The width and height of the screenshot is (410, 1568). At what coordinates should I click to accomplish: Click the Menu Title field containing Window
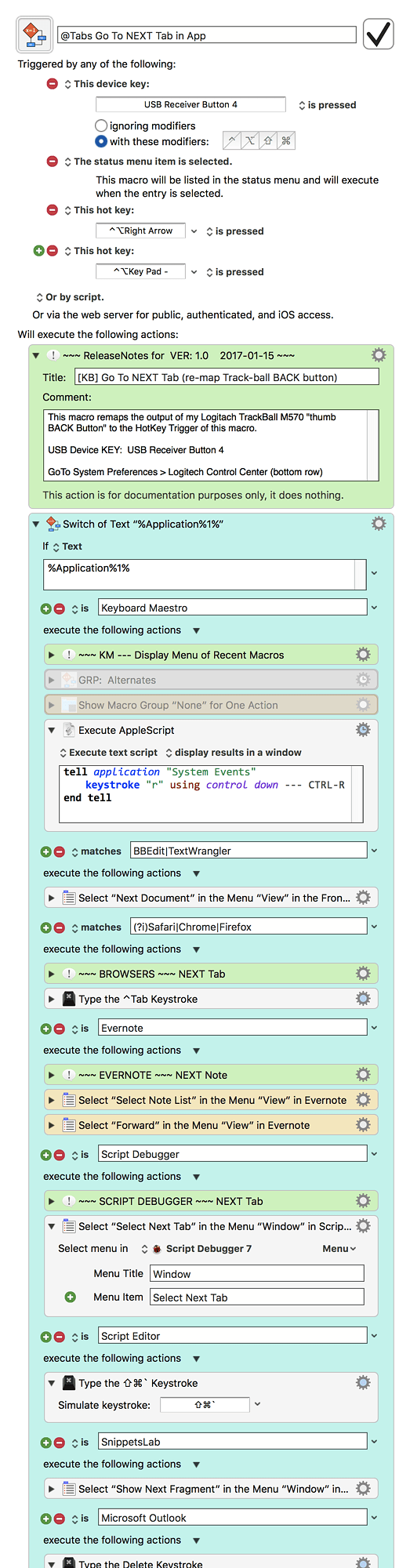257,1274
